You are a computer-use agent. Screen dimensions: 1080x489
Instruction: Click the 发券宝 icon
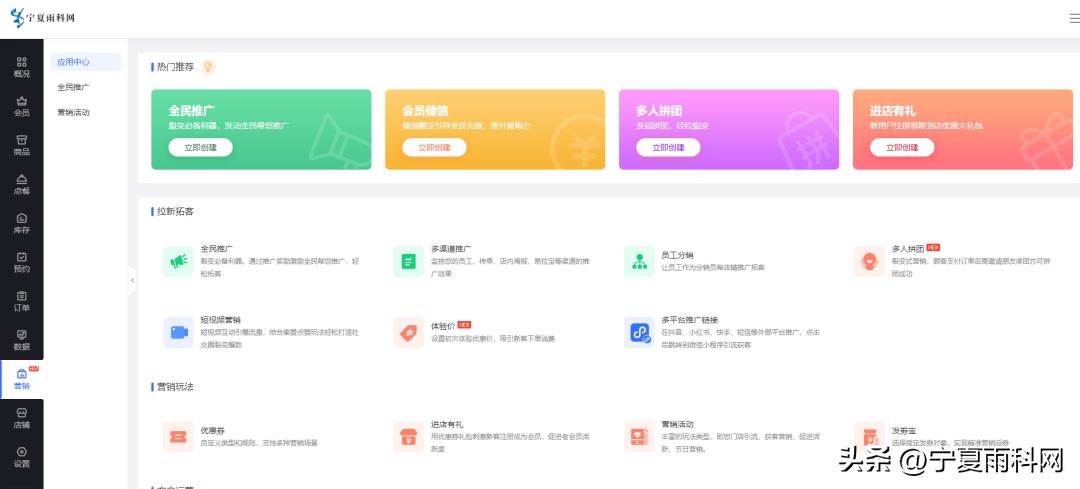pyautogui.click(x=869, y=437)
